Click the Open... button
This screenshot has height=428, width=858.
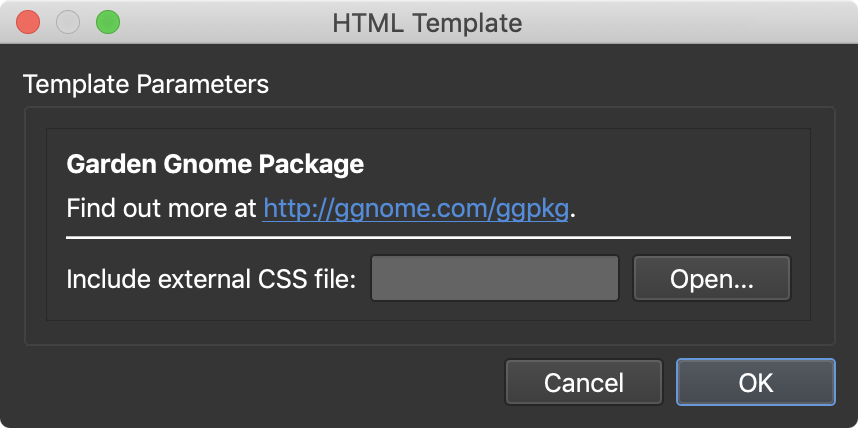pos(711,279)
